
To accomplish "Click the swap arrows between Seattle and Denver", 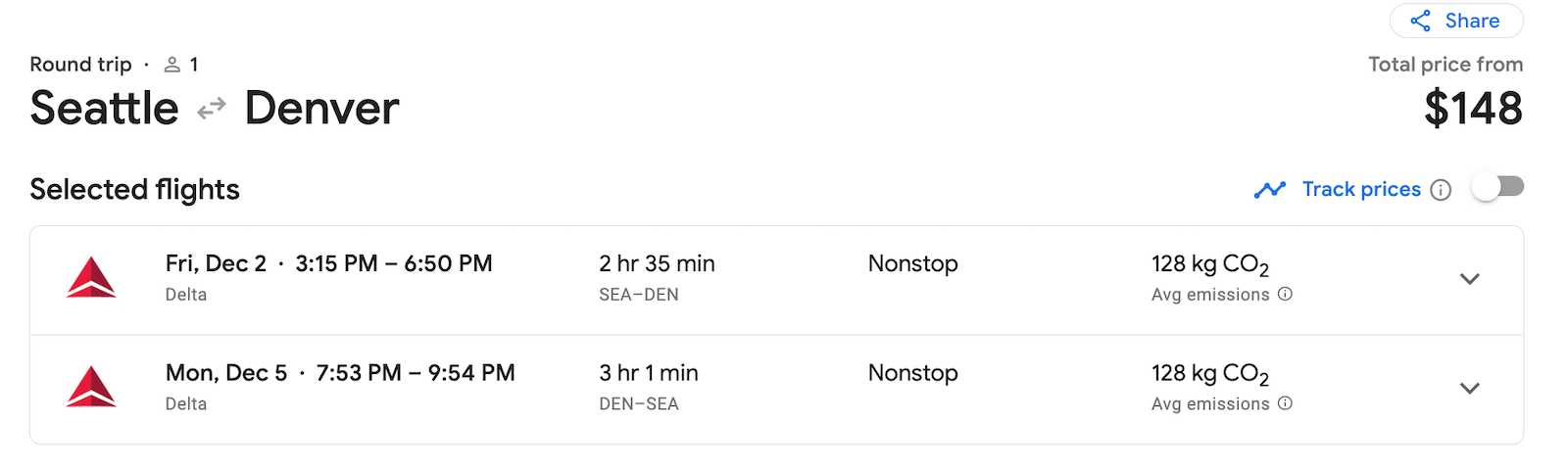I will (x=212, y=109).
